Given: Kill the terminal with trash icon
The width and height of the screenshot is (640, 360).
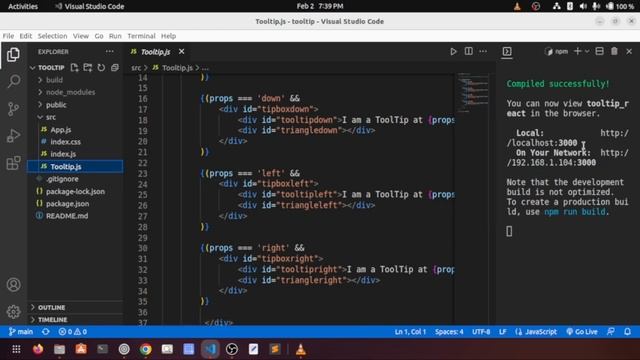Looking at the screenshot, I should [x=614, y=51].
